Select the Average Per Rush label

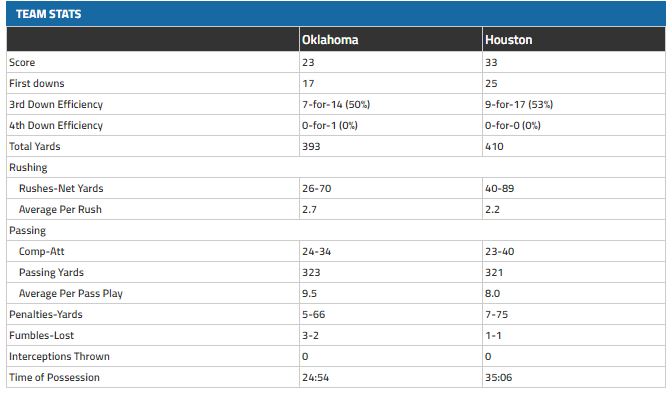point(60,210)
